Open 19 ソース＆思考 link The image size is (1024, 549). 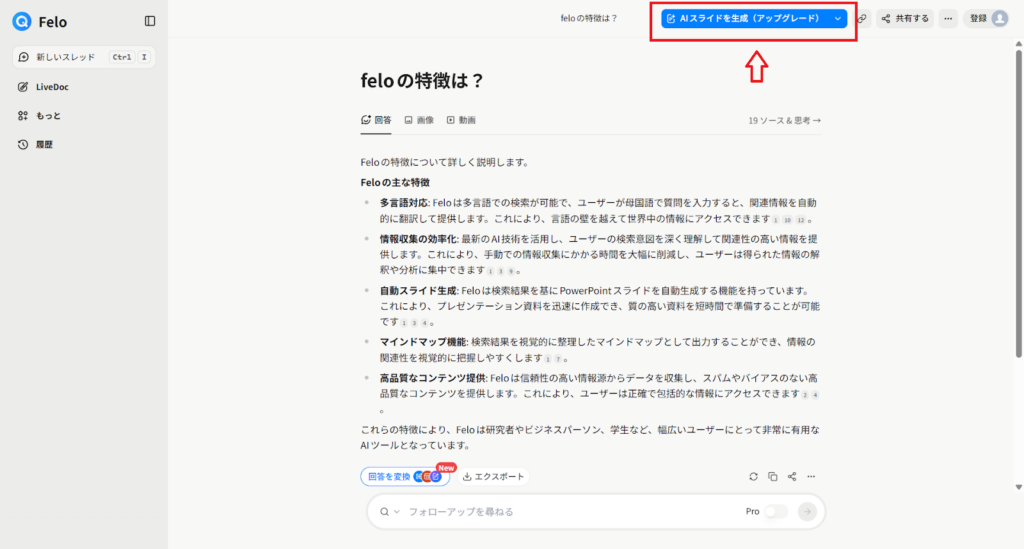pos(784,121)
